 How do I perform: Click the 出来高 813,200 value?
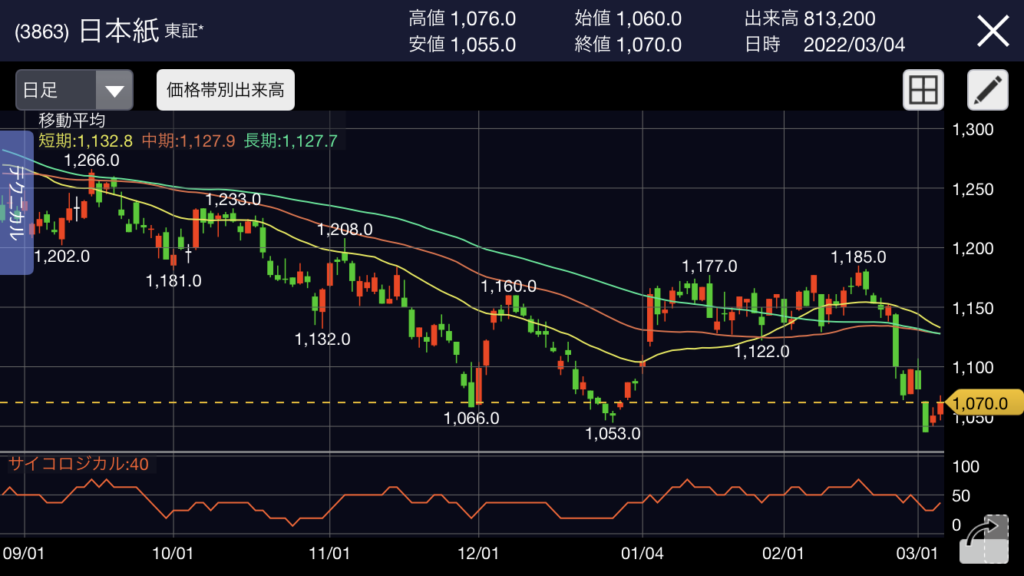tap(810, 18)
